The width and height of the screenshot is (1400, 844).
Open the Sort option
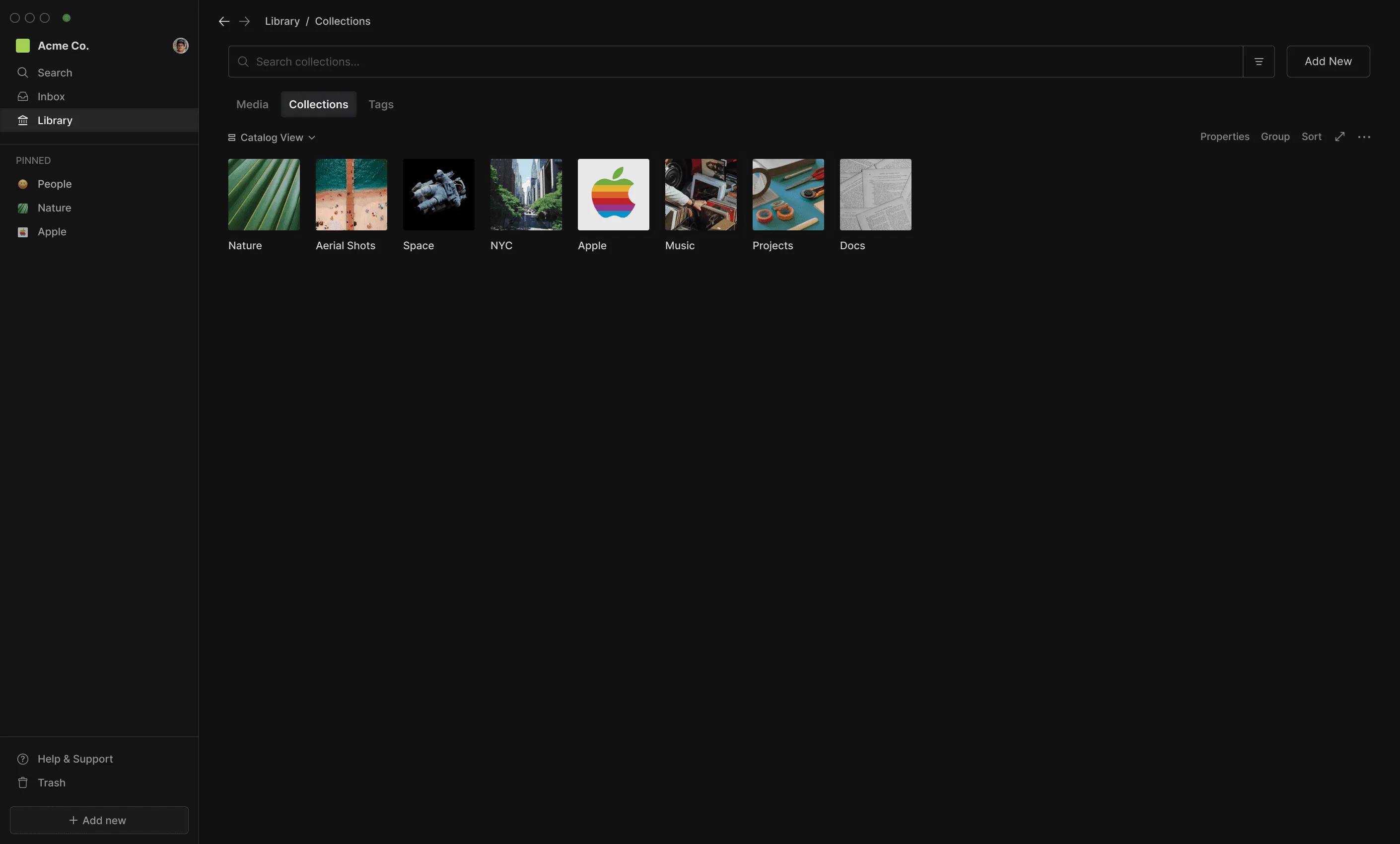(x=1311, y=137)
